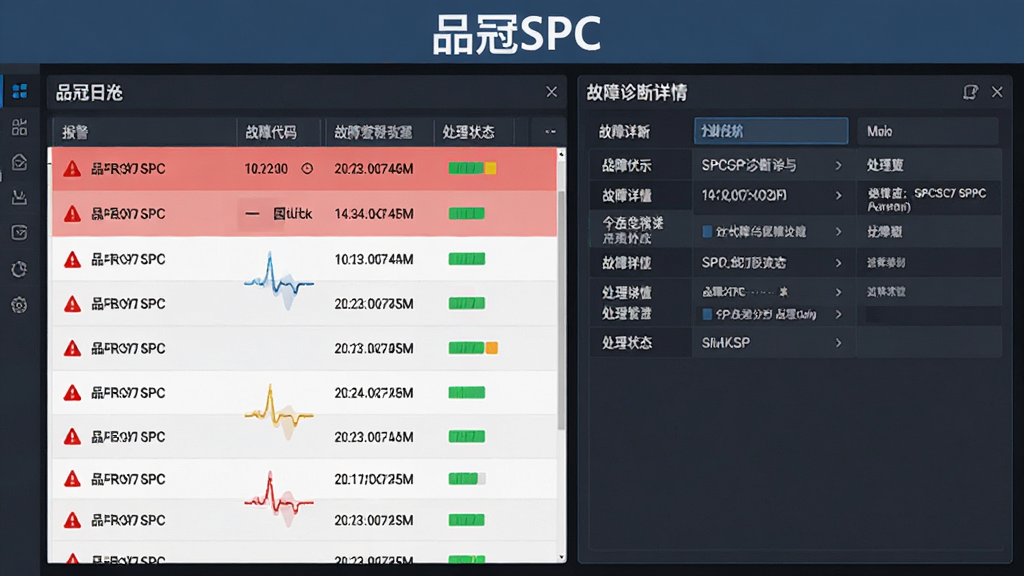Click the warning triangle in the 20:17 row

[72, 479]
